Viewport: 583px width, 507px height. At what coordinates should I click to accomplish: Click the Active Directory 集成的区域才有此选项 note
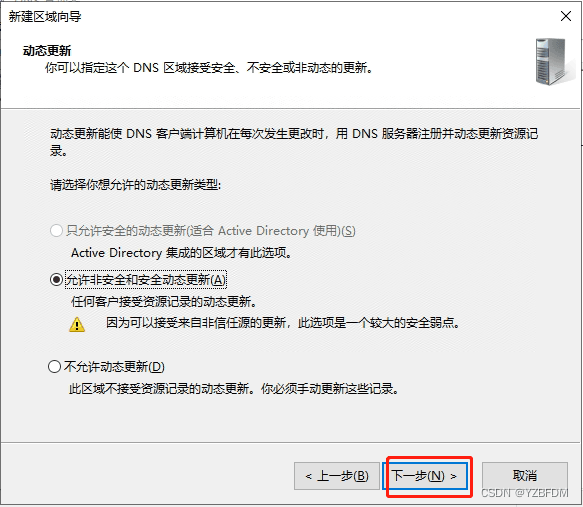pos(181,253)
